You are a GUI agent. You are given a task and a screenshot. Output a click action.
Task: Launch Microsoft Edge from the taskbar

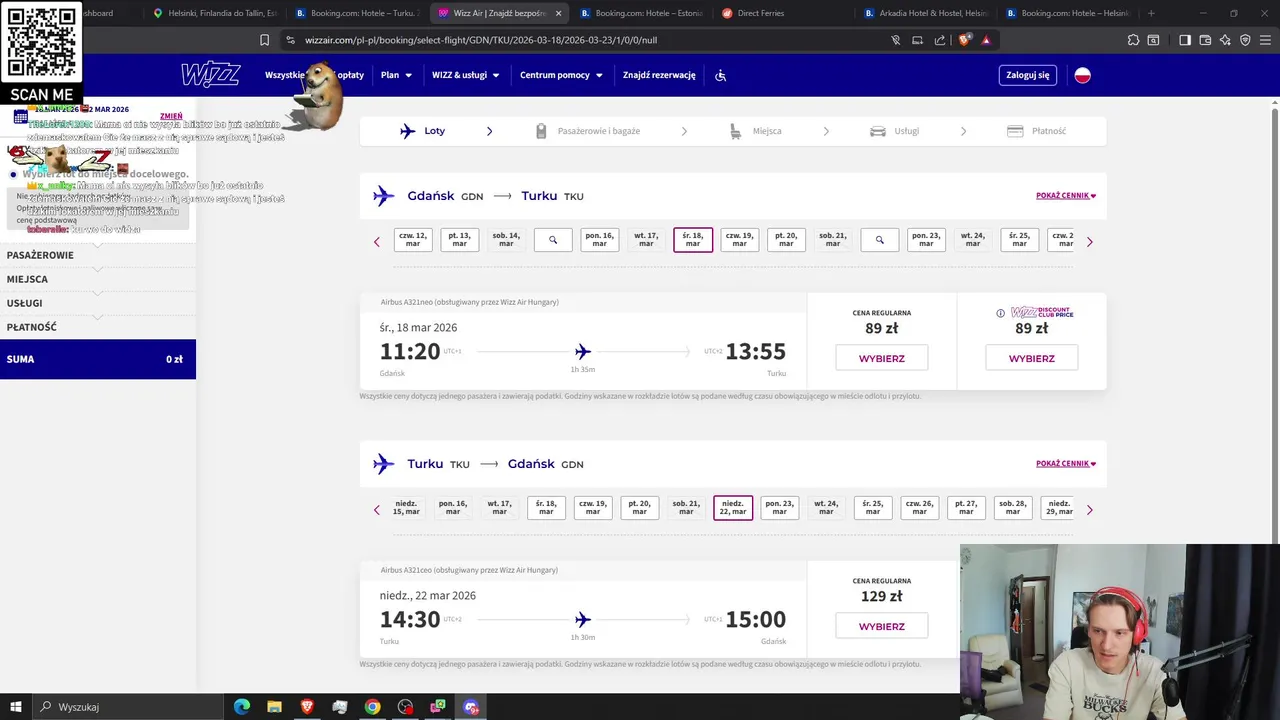tap(242, 707)
